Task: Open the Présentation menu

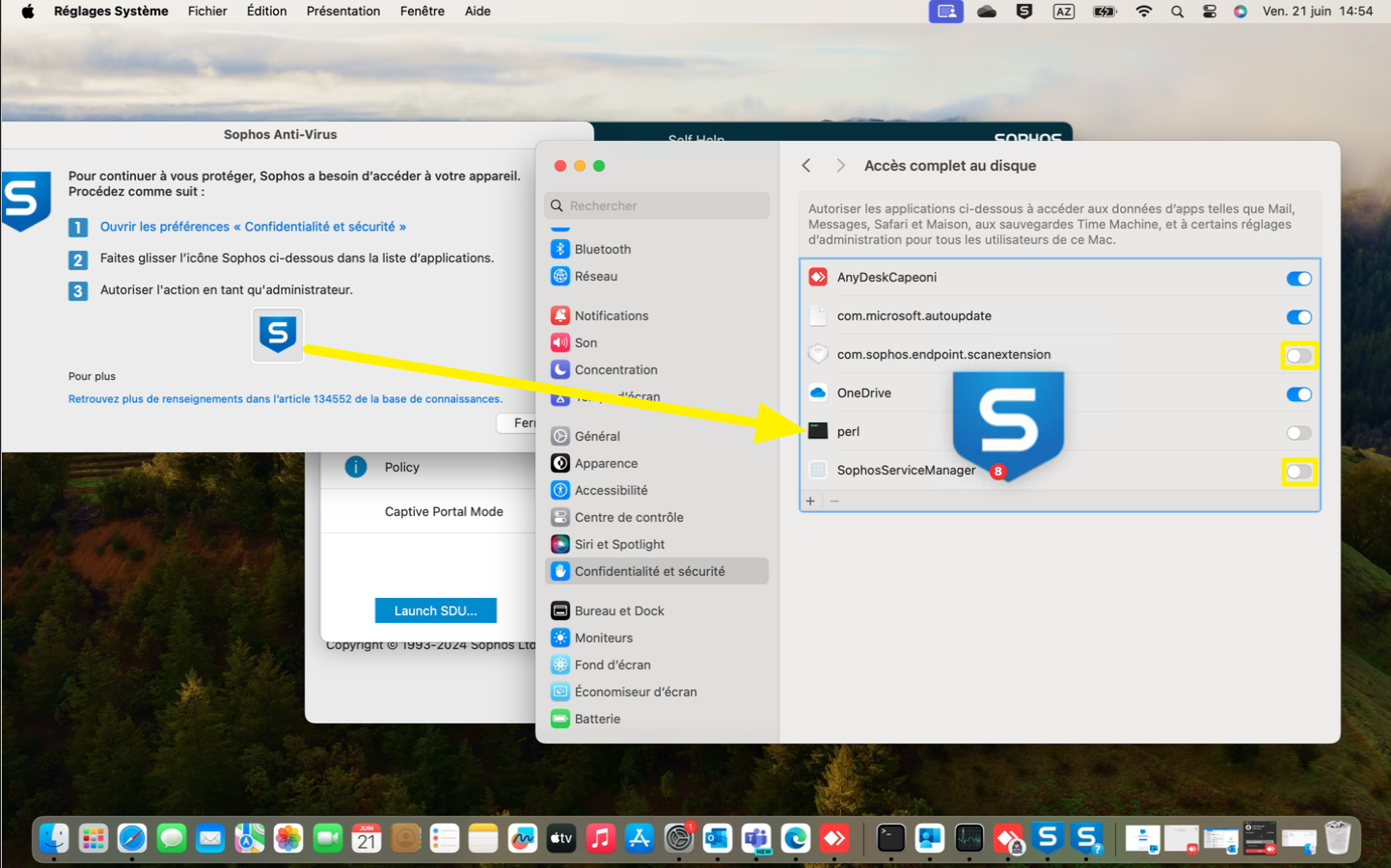Action: click(343, 12)
